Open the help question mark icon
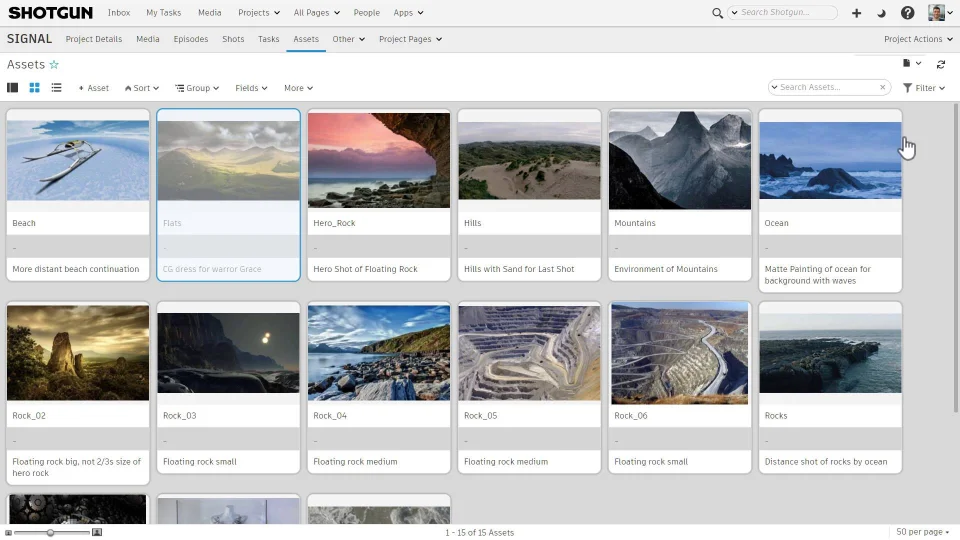This screenshot has height=540, width=960. [x=907, y=13]
